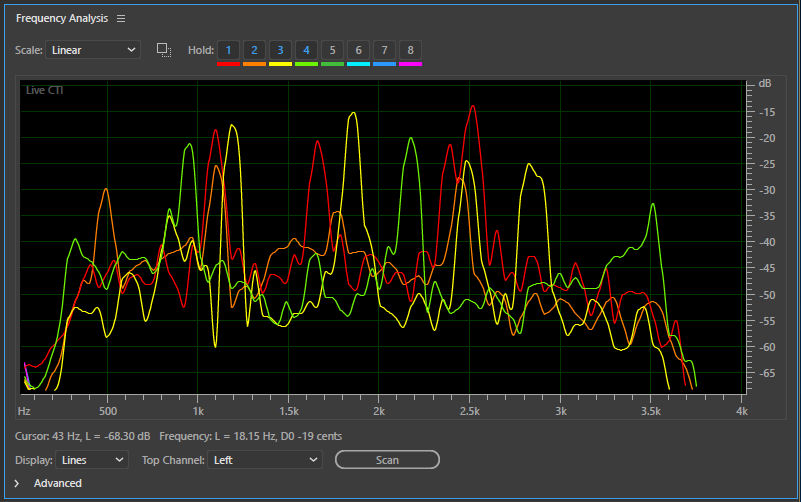This screenshot has height=502, width=801.
Task: Toggle Hold button 2
Action: [x=254, y=50]
